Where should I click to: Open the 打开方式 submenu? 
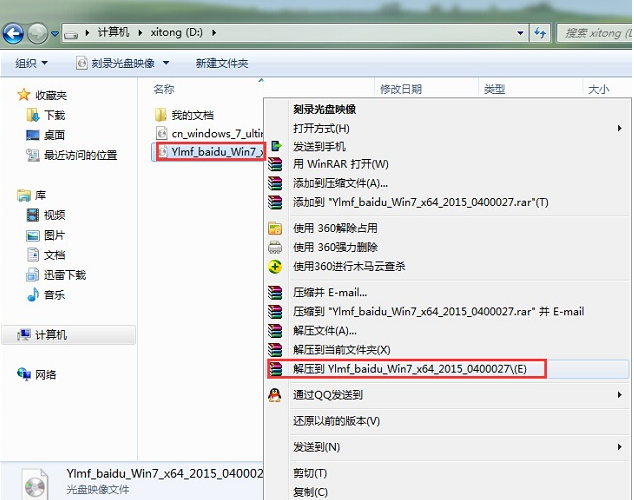pyautogui.click(x=321, y=129)
